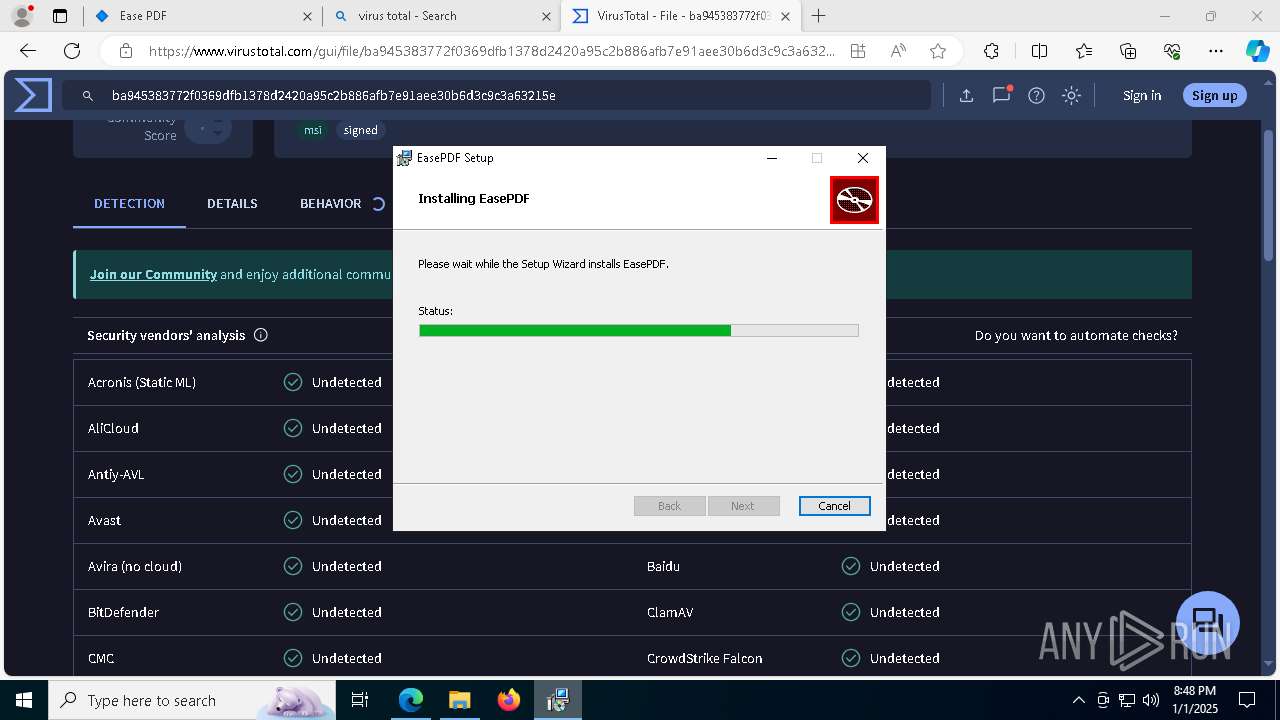Screen dimensions: 1280x720
Task: Click the upload file icon in VirusTotal header
Action: coord(966,95)
